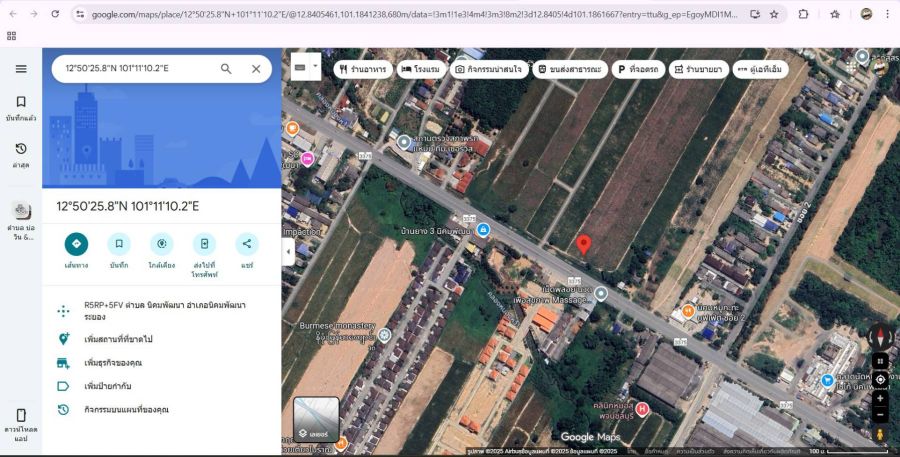Click the blue Directions button

[x=76, y=244]
